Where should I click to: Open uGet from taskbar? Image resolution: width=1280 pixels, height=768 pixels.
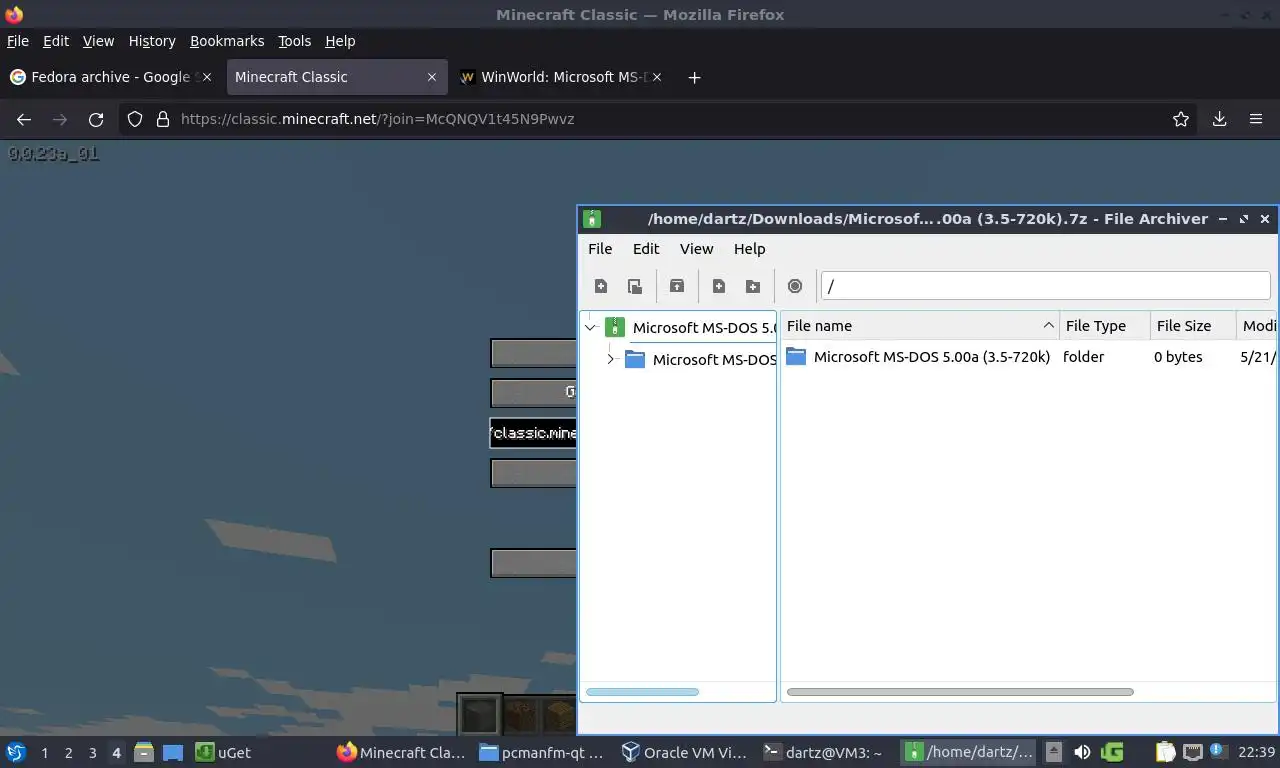click(224, 752)
